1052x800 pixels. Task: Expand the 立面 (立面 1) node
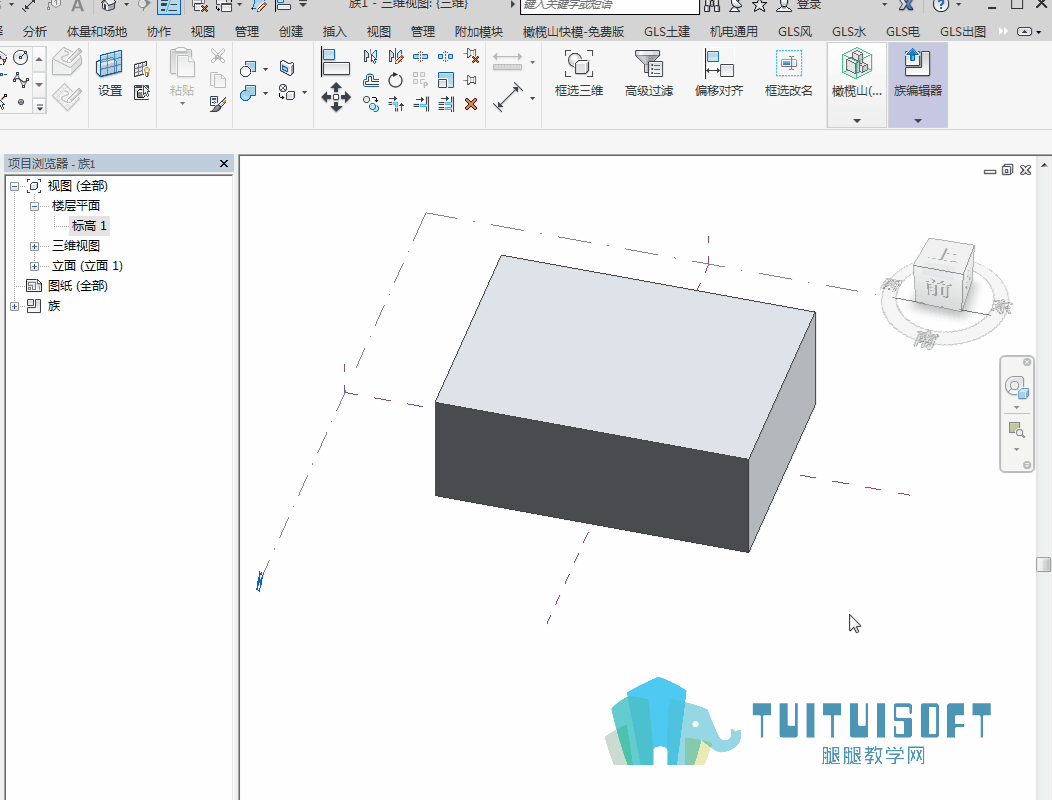(34, 266)
